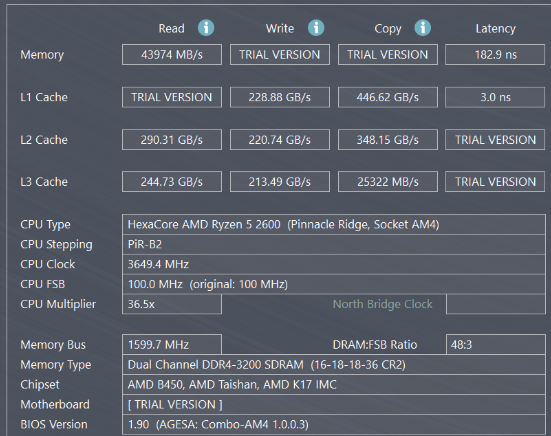Click the Motherboard label
Viewport: 551px width, 436px height.
[55, 405]
